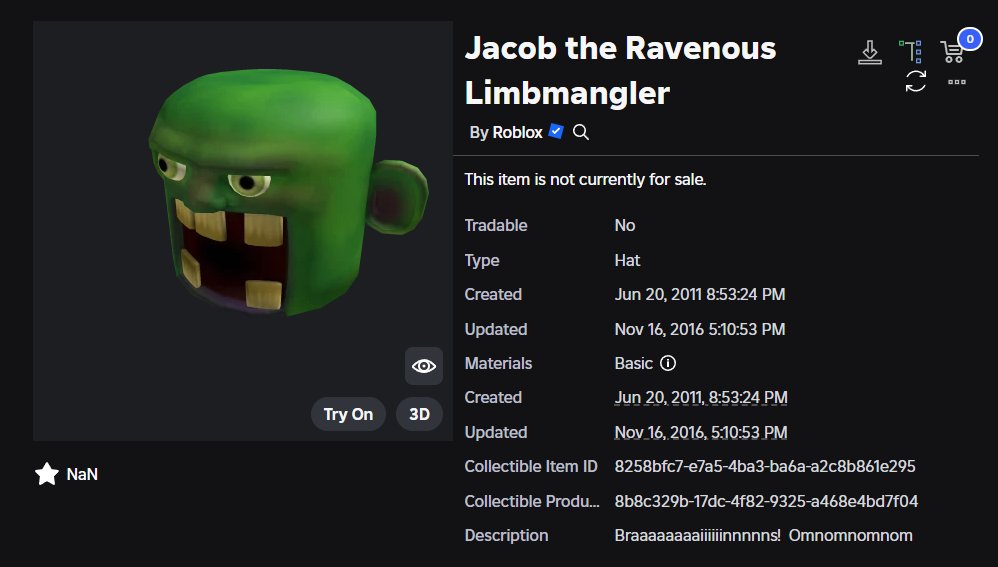The height and width of the screenshot is (567, 998).
Task: Select the Collectible Product ID value 8b8c329b…
Action: [x=766, y=501]
